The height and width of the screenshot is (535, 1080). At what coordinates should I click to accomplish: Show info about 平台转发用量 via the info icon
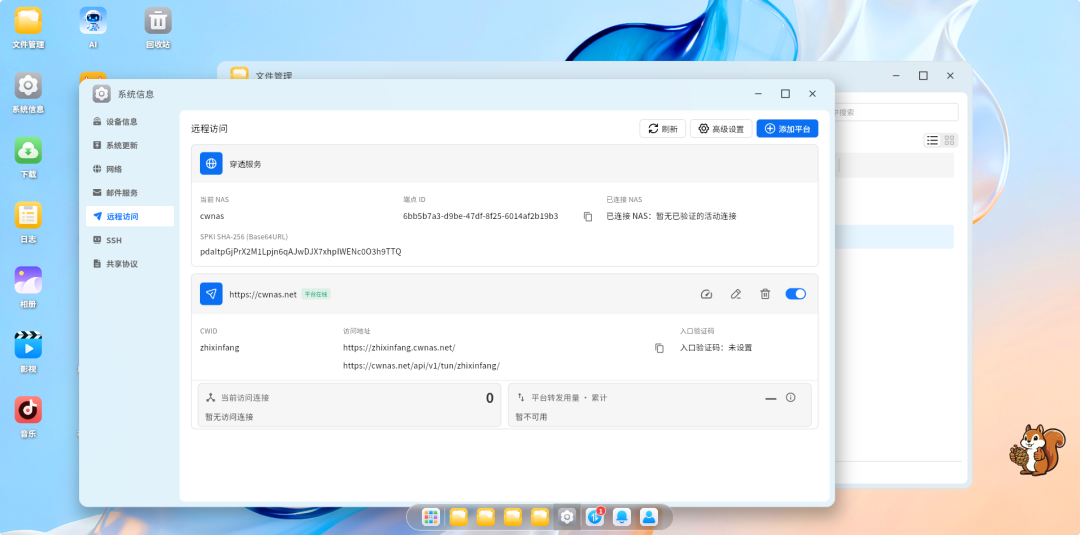pyautogui.click(x=791, y=397)
